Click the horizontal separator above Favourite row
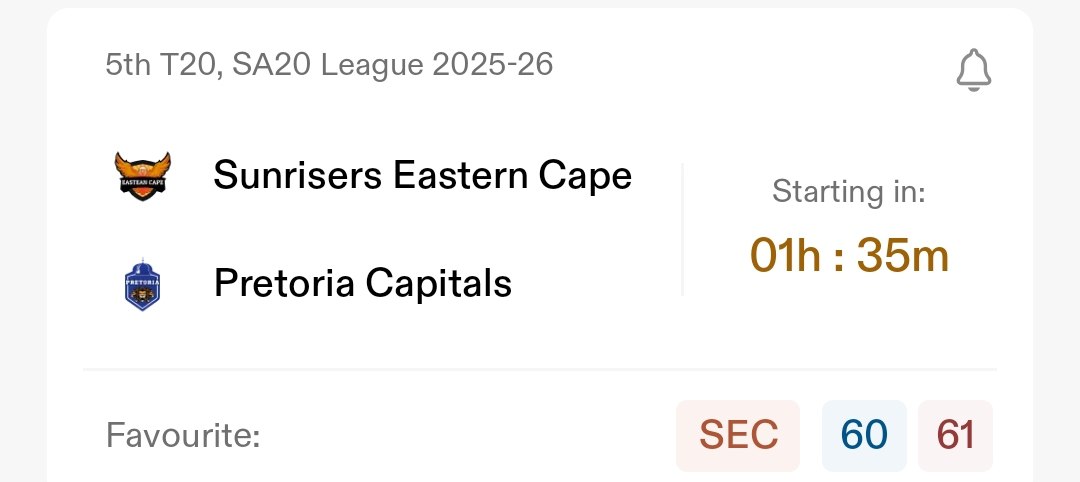 point(540,369)
